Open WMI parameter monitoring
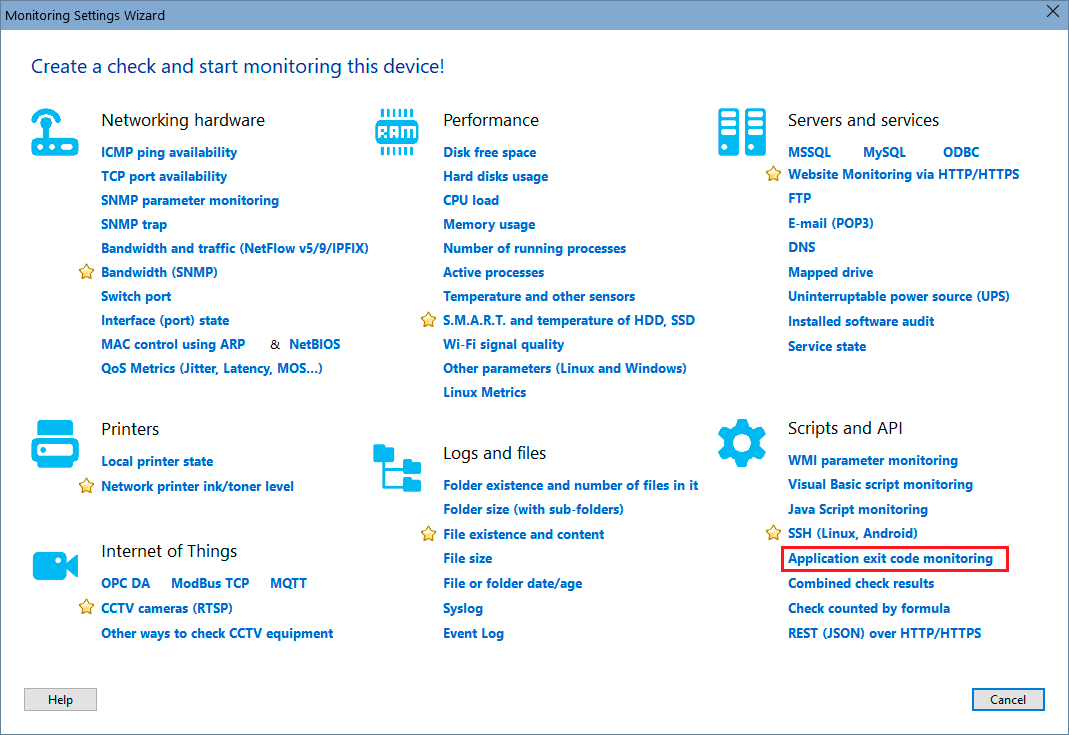This screenshot has height=735, width=1069. click(873, 460)
